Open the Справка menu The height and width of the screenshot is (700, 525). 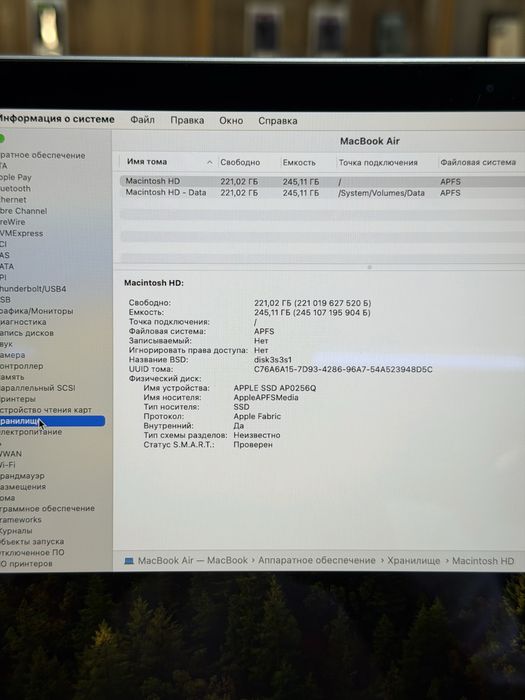pos(278,121)
